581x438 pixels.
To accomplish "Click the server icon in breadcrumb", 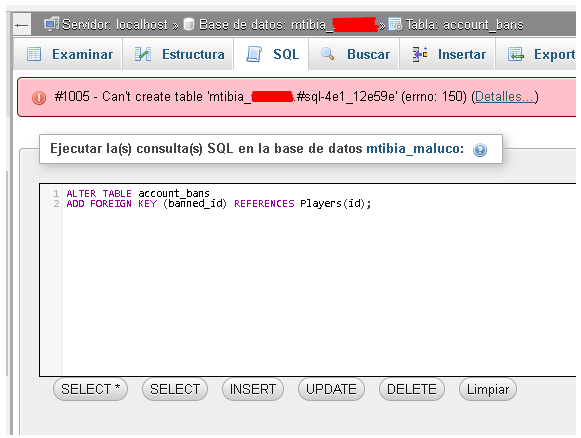I will (52, 24).
